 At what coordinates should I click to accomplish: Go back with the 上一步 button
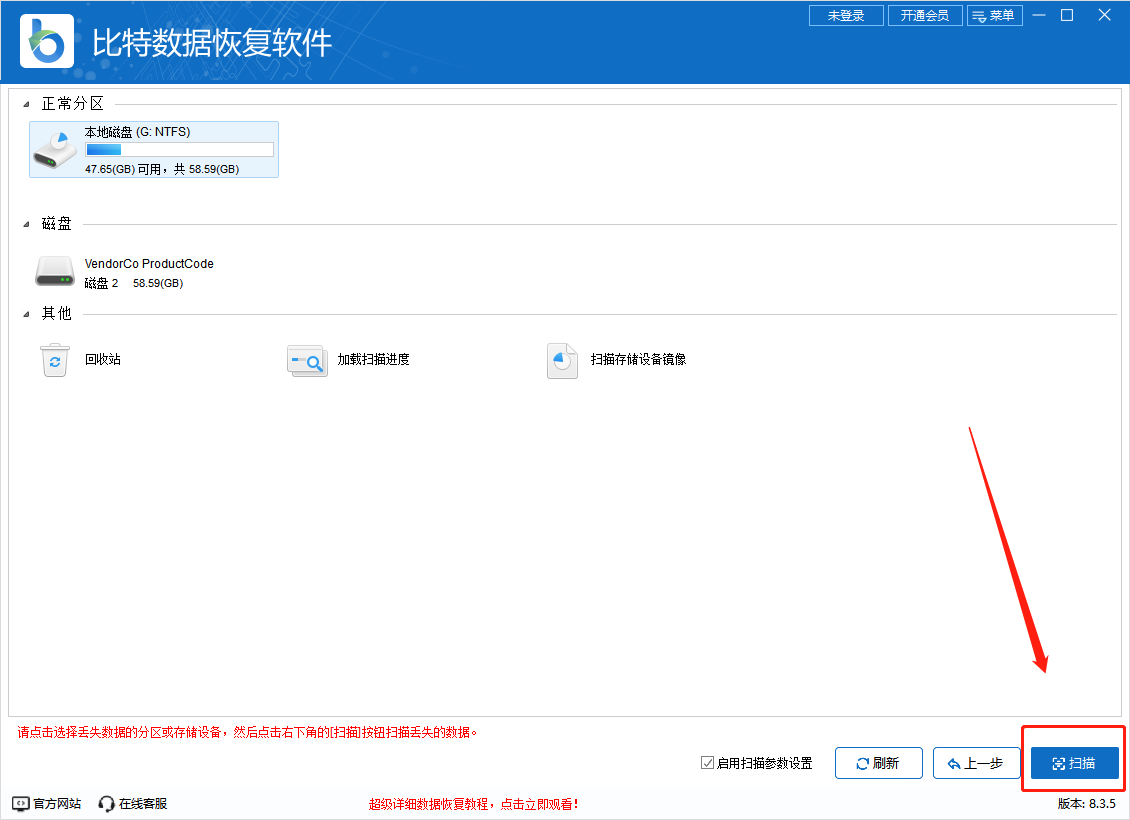click(x=976, y=763)
